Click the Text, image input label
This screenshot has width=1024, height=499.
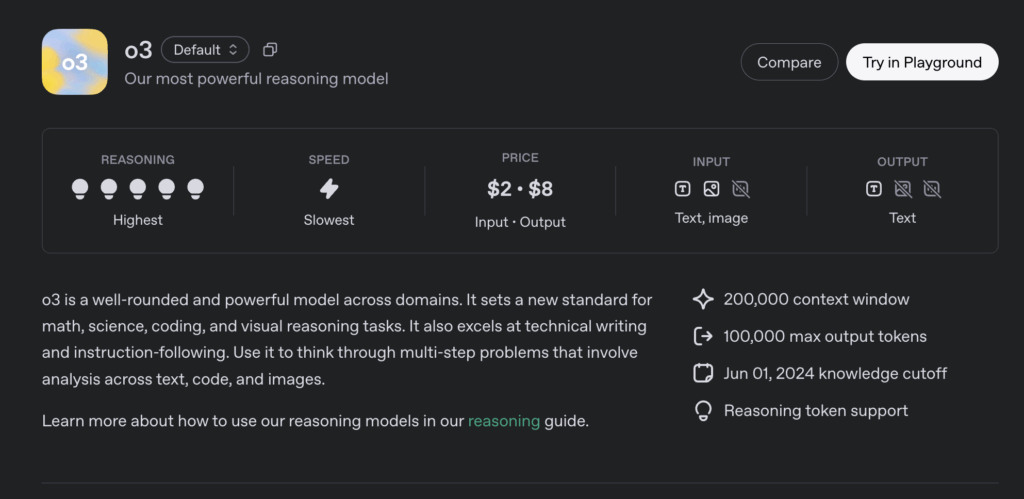(x=711, y=218)
